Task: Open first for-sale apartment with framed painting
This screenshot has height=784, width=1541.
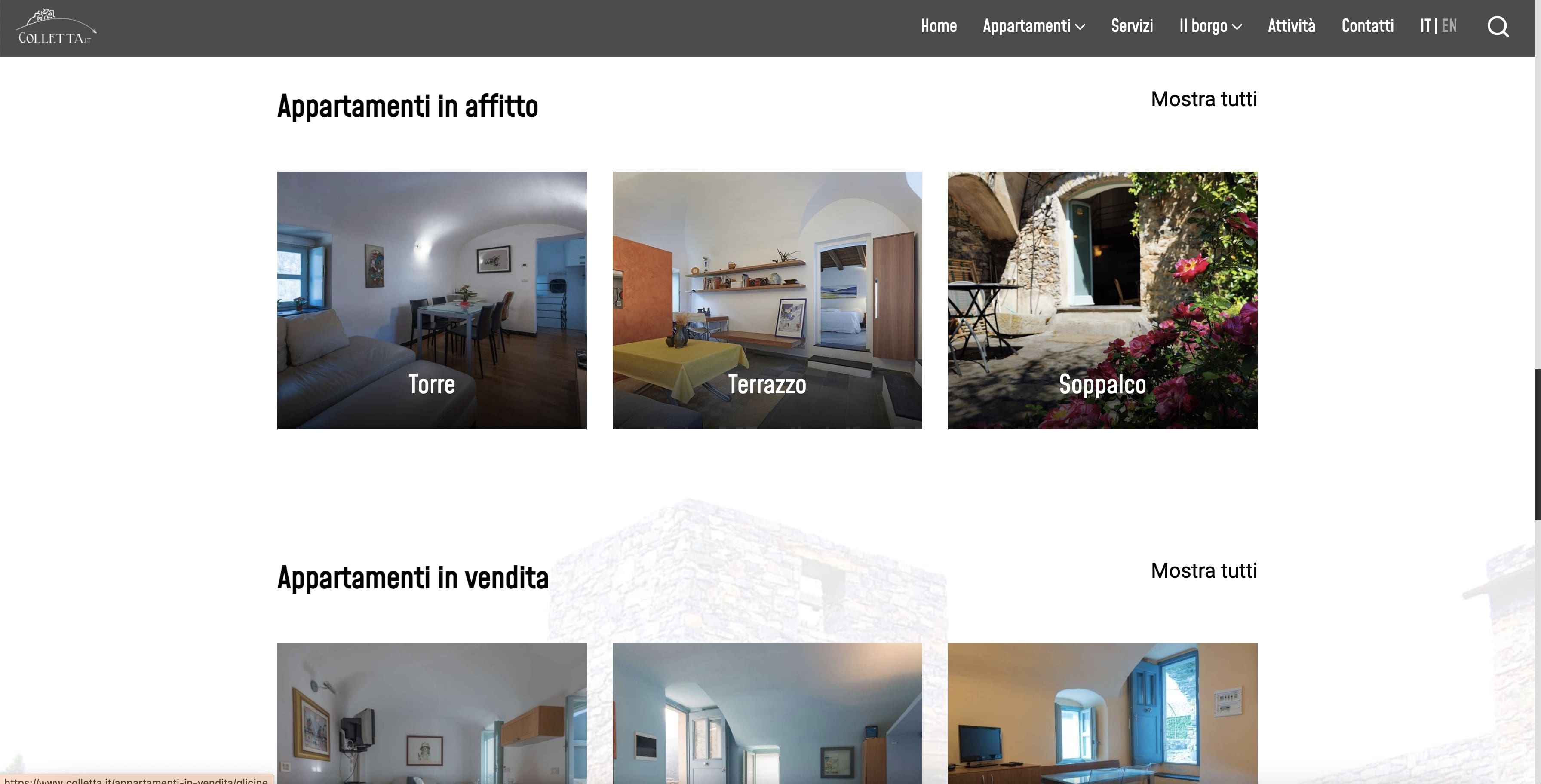Action: click(432, 713)
